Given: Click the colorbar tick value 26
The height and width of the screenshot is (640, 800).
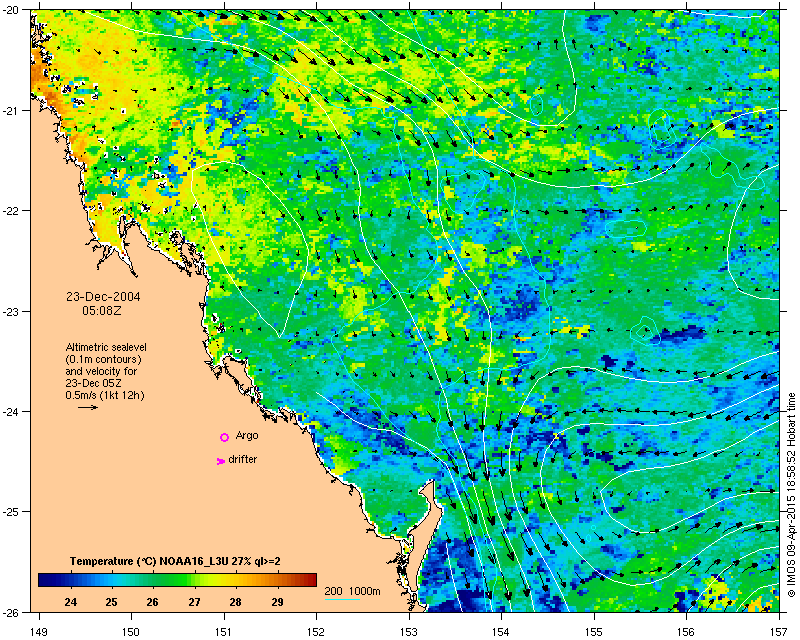Looking at the screenshot, I should click(152, 602).
